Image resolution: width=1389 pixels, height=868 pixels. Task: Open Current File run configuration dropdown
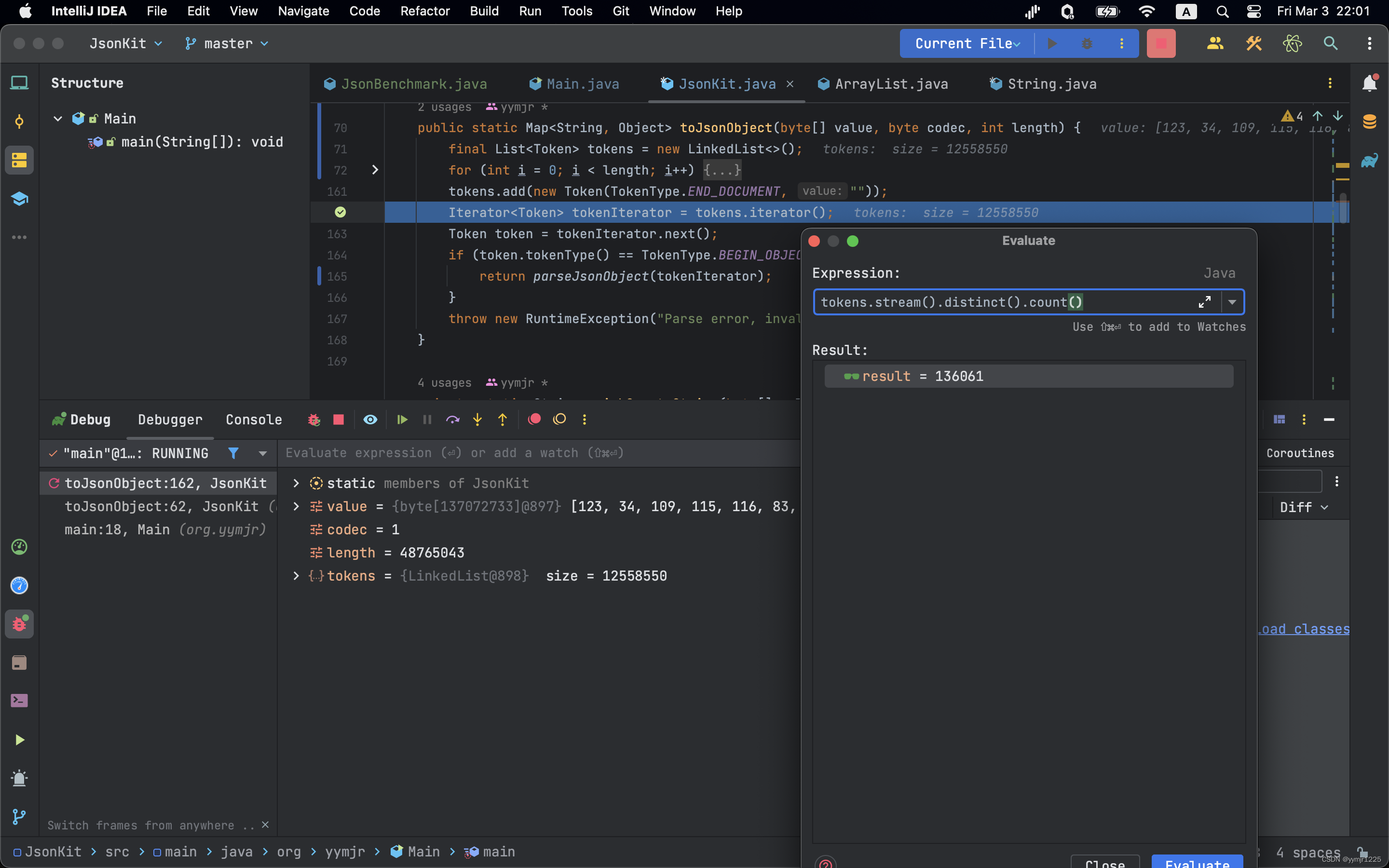[967, 43]
